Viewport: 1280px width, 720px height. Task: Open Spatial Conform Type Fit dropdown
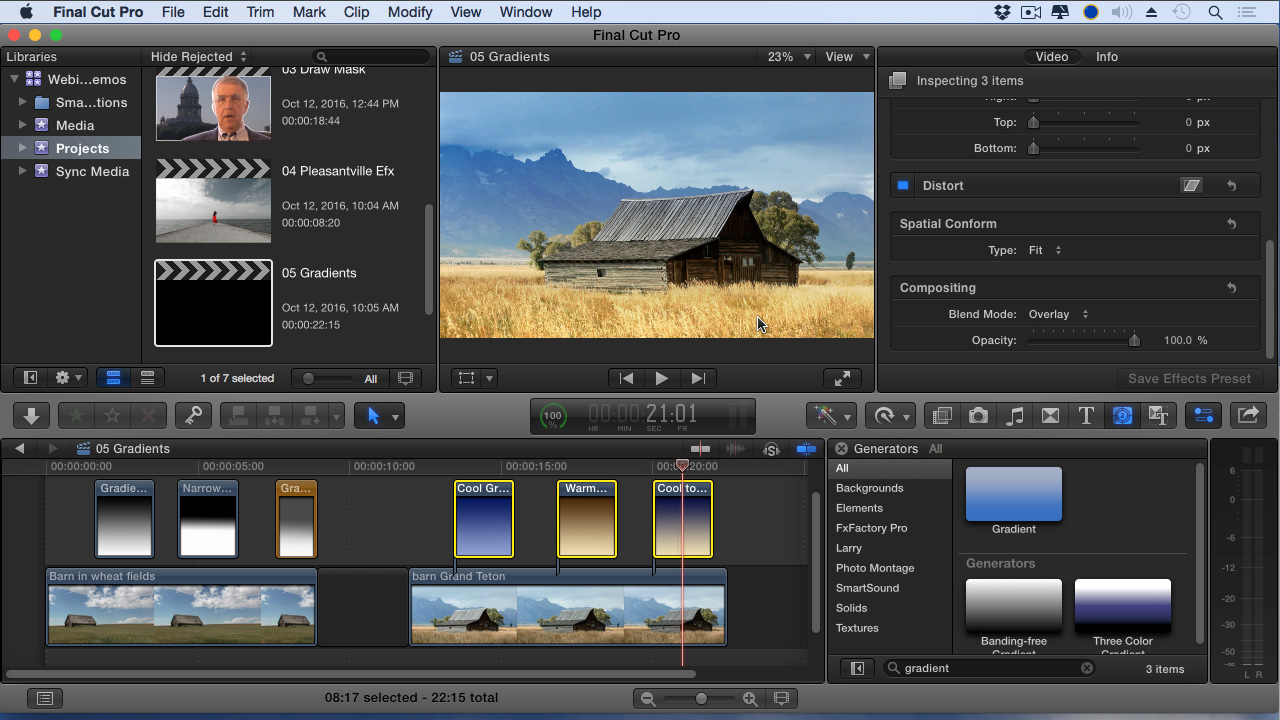[1045, 250]
